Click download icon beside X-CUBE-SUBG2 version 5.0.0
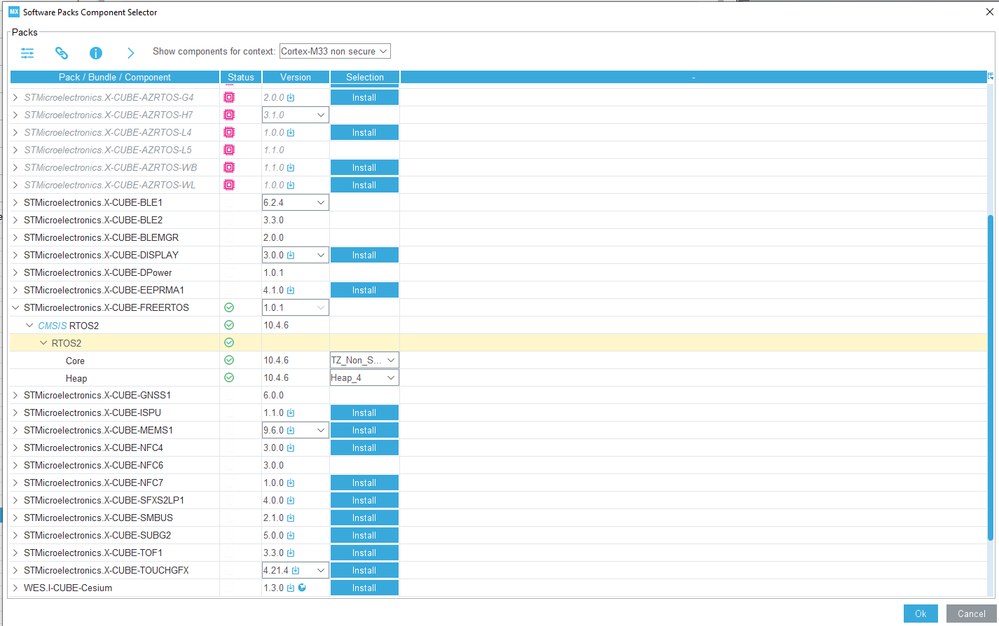999x626 pixels. pyautogui.click(x=291, y=535)
